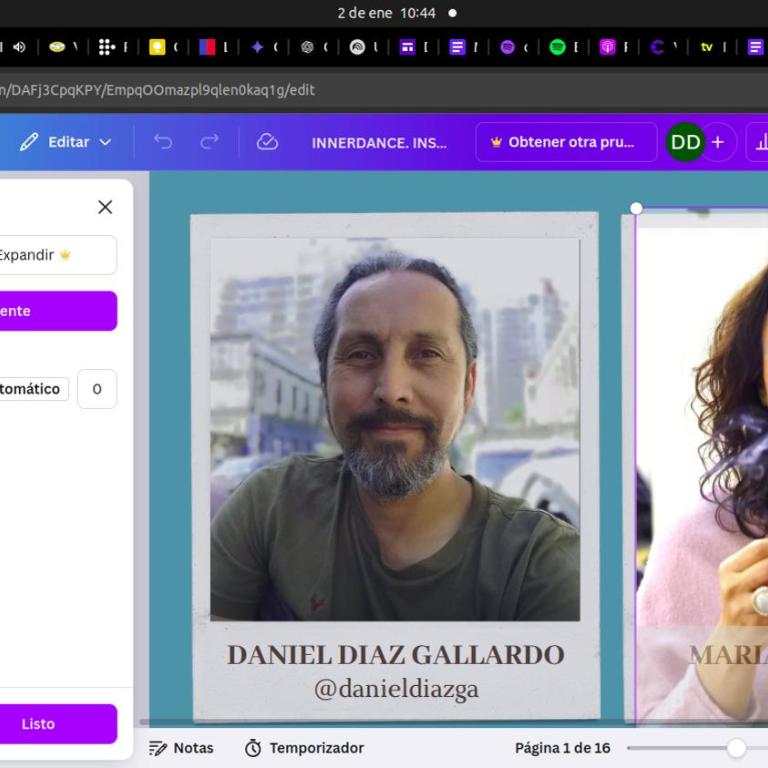Close the side panel with the X
The width and height of the screenshot is (768, 768).
click(105, 207)
